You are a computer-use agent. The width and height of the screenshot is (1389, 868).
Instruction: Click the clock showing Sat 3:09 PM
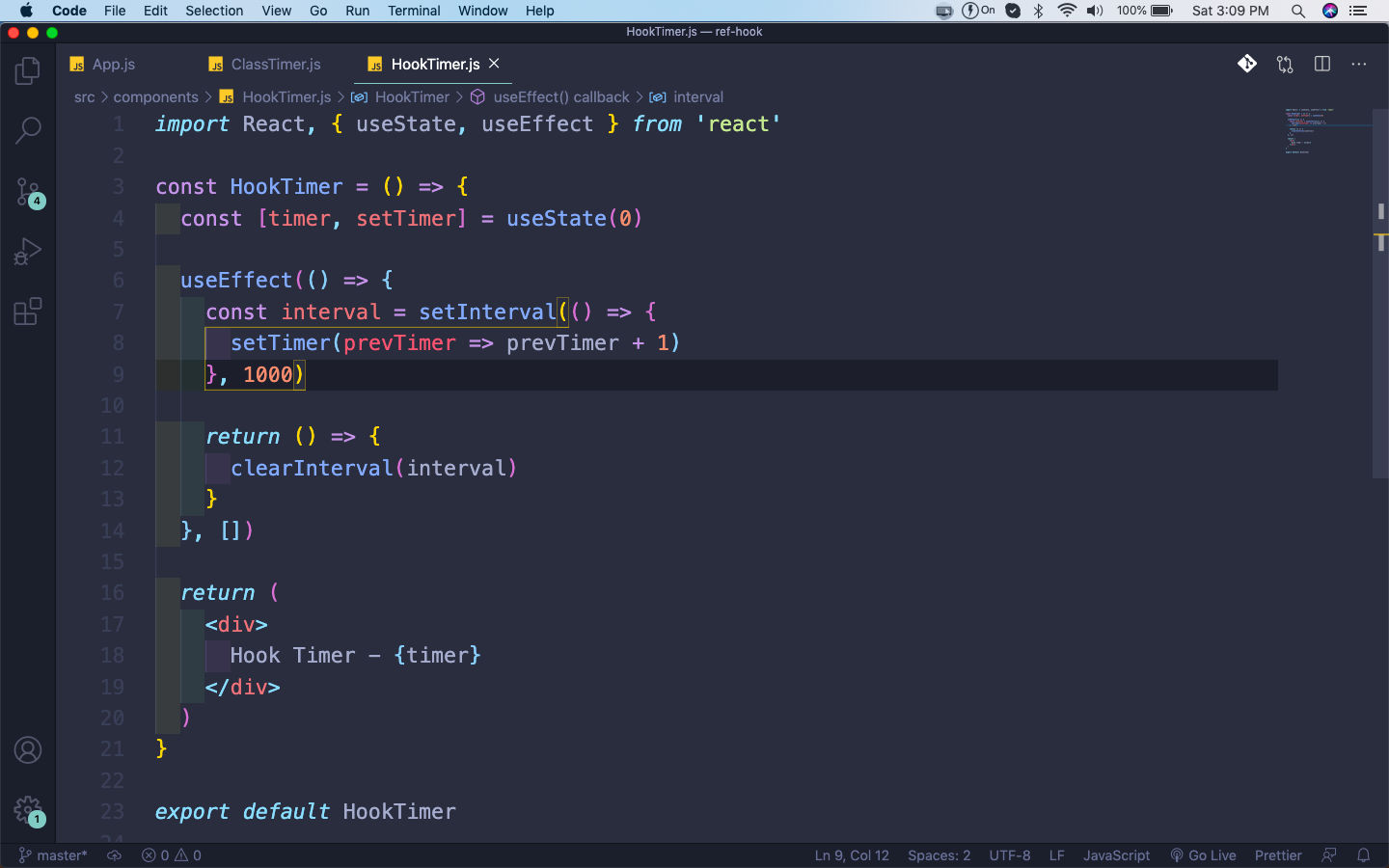(1230, 11)
